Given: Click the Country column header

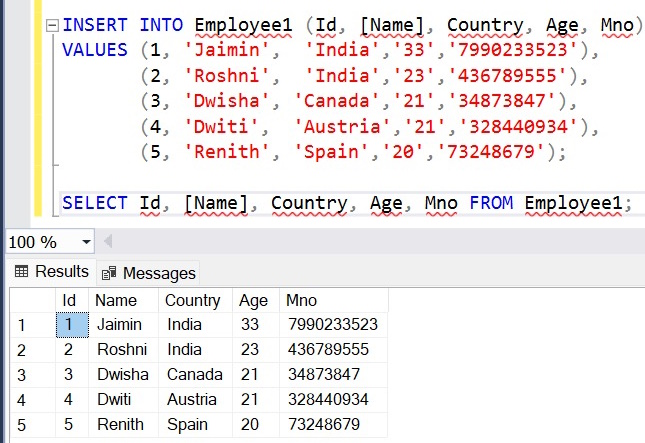Looking at the screenshot, I should tap(192, 300).
